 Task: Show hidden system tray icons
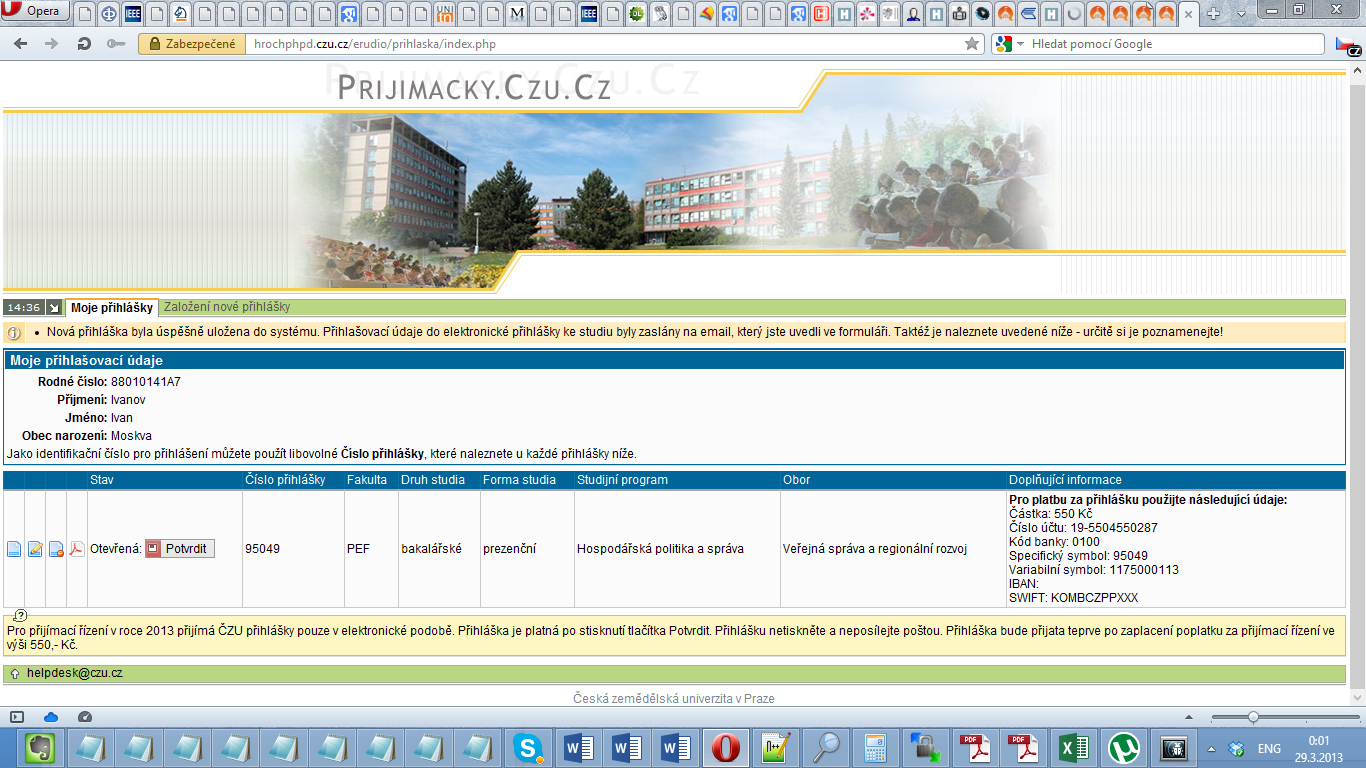(x=1212, y=748)
